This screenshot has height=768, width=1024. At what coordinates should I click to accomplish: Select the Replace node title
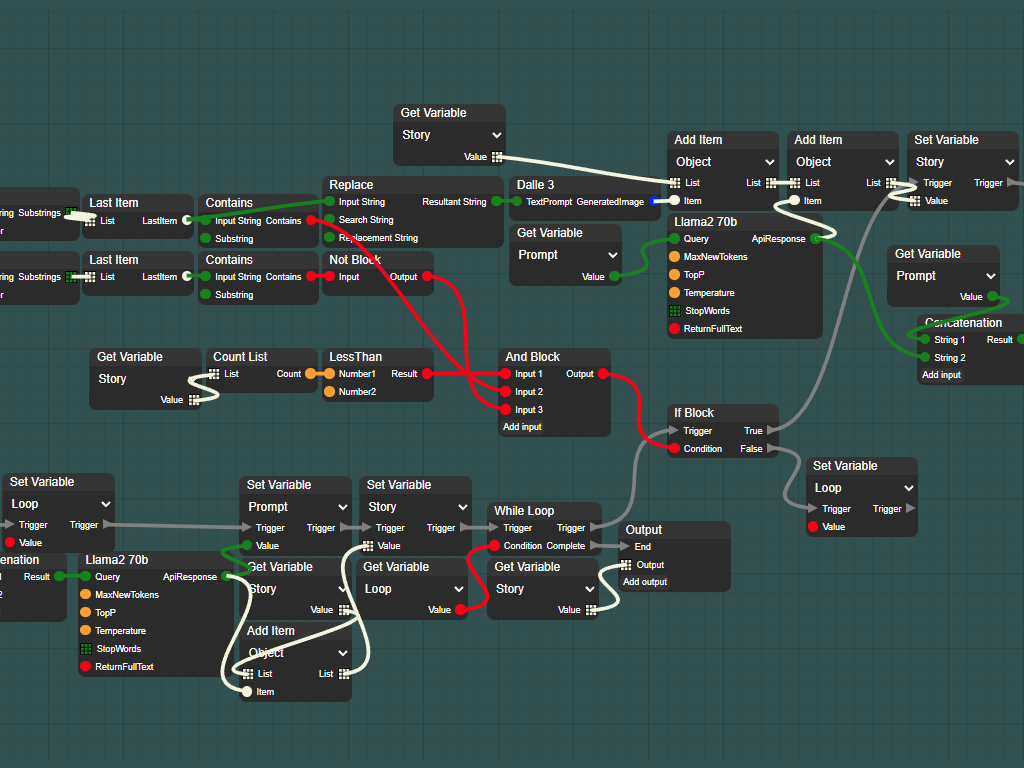tap(351, 185)
